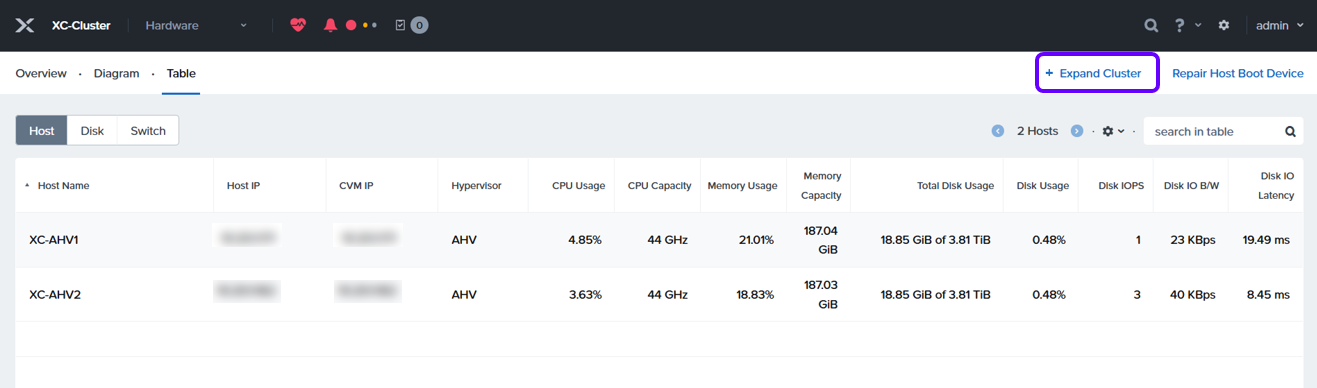Click latency value 19.49 ms
1317x388 pixels.
[1266, 240]
